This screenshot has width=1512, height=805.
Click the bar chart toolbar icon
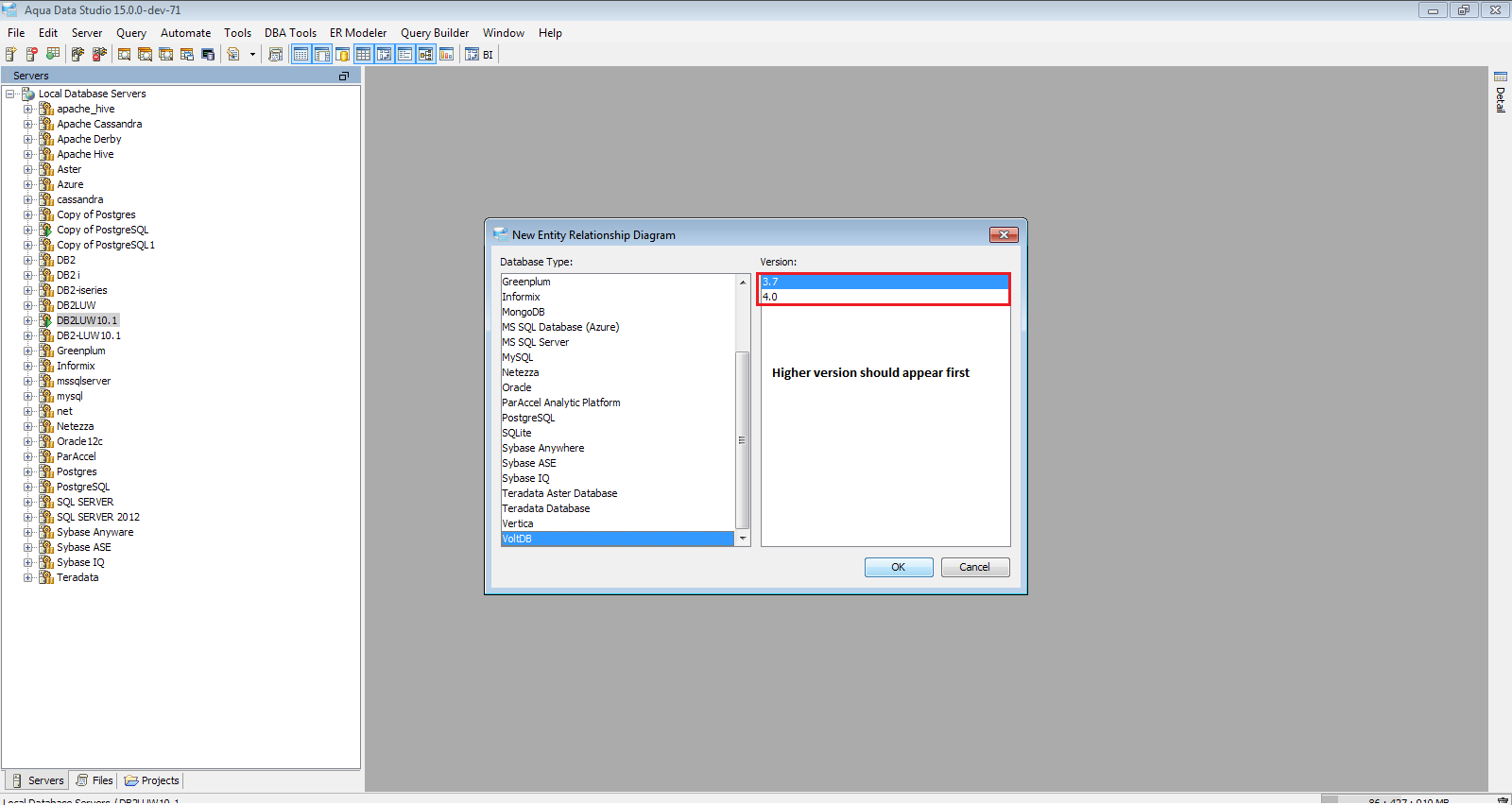tap(447, 55)
